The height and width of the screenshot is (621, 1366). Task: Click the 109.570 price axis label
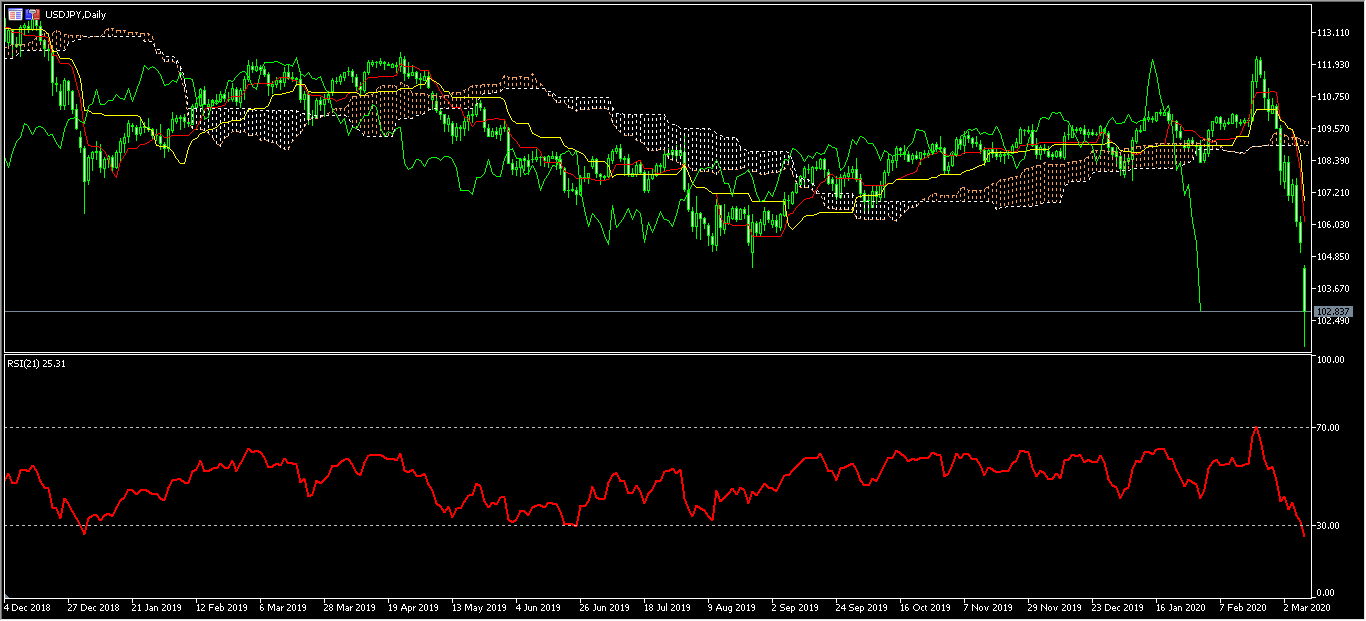1331,129
